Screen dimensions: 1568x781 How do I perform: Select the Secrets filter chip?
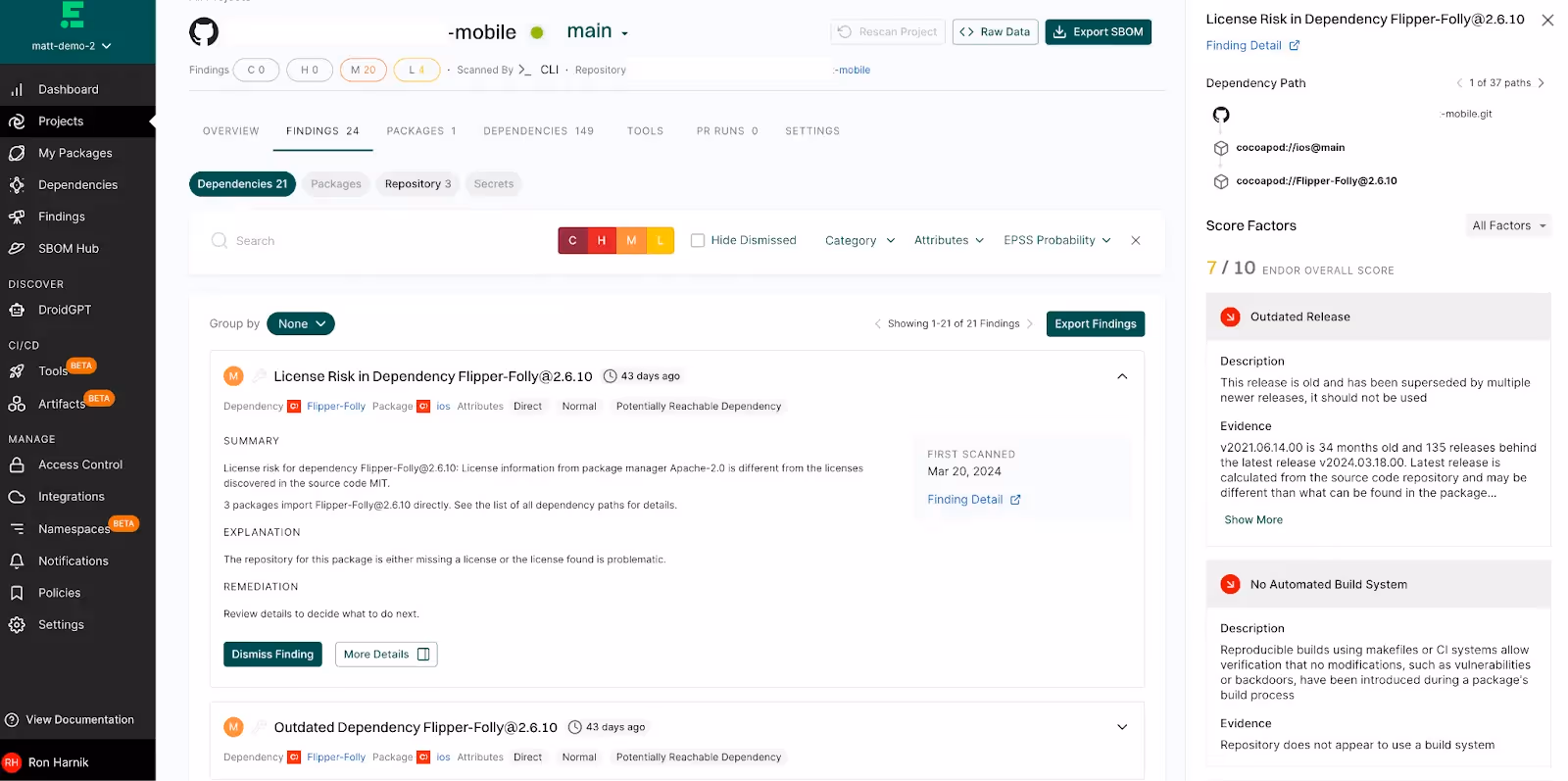(494, 184)
